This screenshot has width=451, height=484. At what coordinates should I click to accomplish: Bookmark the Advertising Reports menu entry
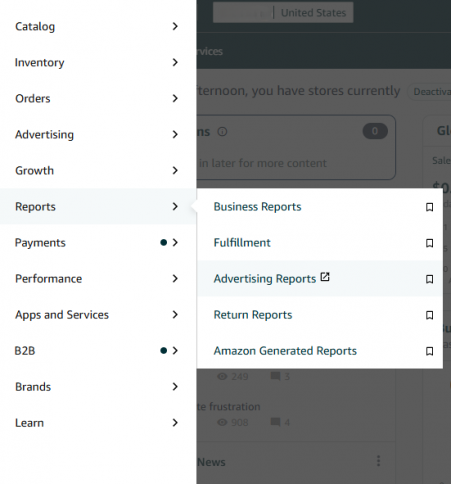coord(429,279)
